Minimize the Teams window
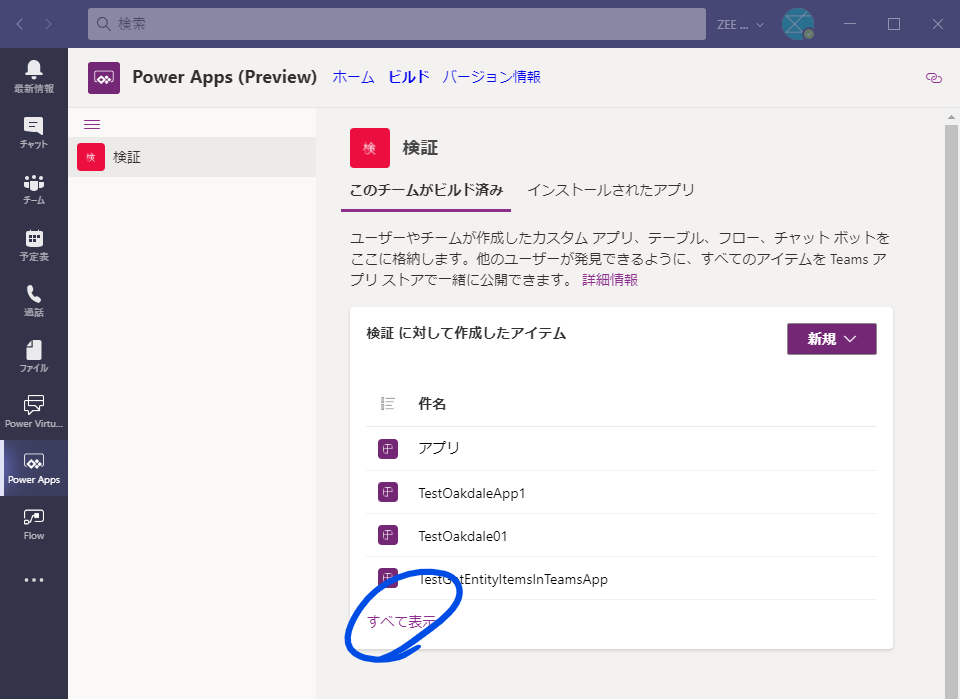 click(850, 24)
